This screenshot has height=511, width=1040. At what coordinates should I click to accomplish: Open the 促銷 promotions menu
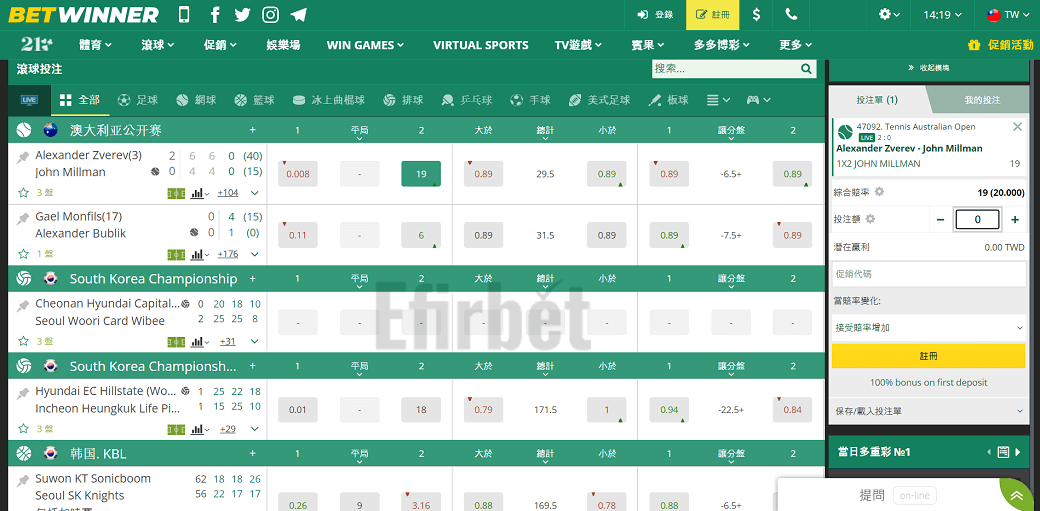(x=220, y=45)
